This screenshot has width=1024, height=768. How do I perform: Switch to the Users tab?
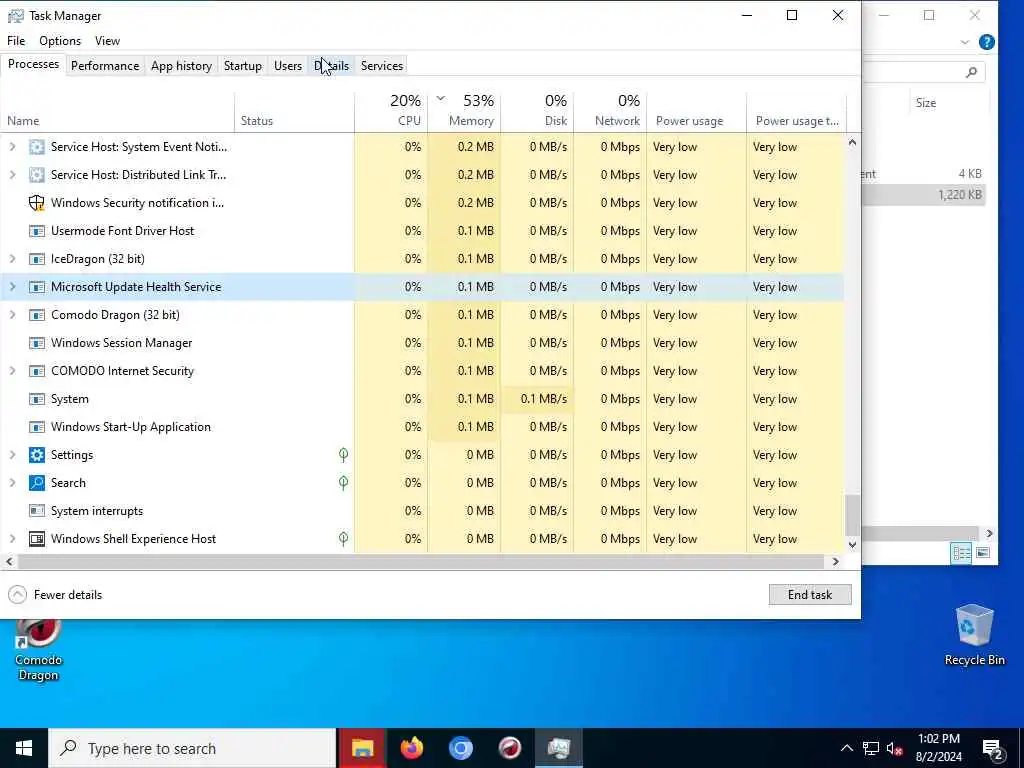click(288, 66)
